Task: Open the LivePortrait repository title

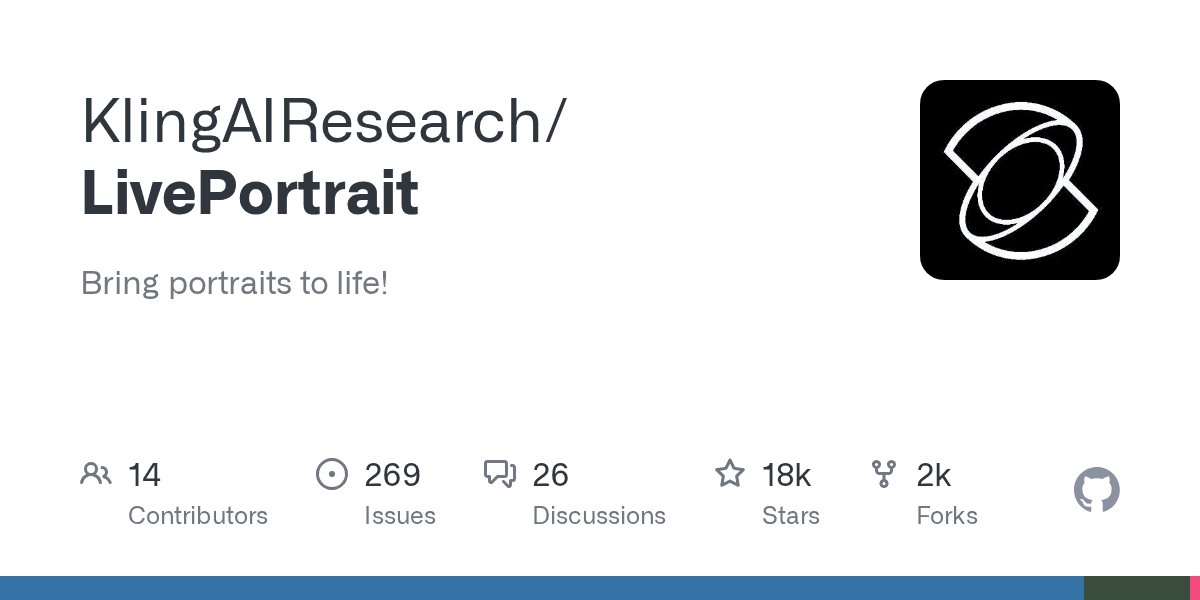Action: click(250, 193)
